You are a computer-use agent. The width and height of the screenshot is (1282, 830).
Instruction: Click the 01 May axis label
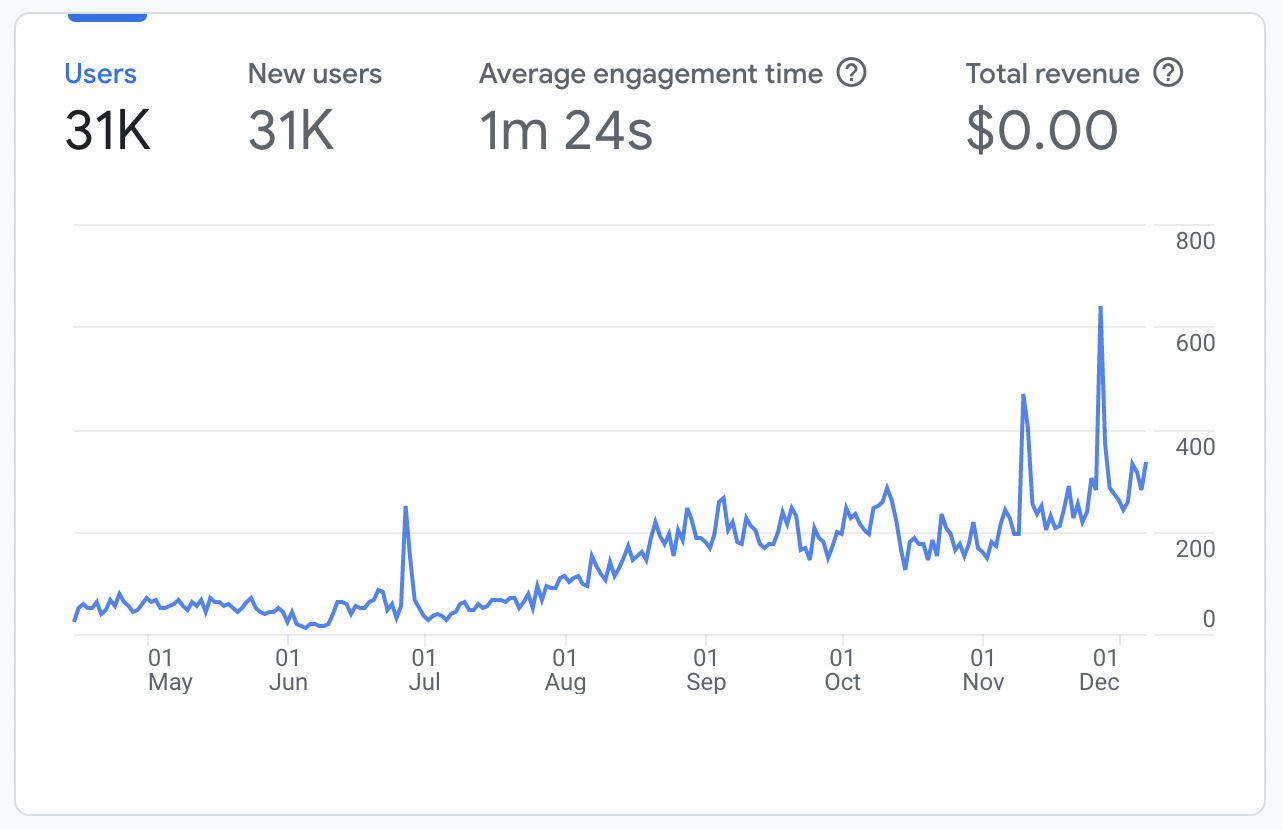click(169, 670)
